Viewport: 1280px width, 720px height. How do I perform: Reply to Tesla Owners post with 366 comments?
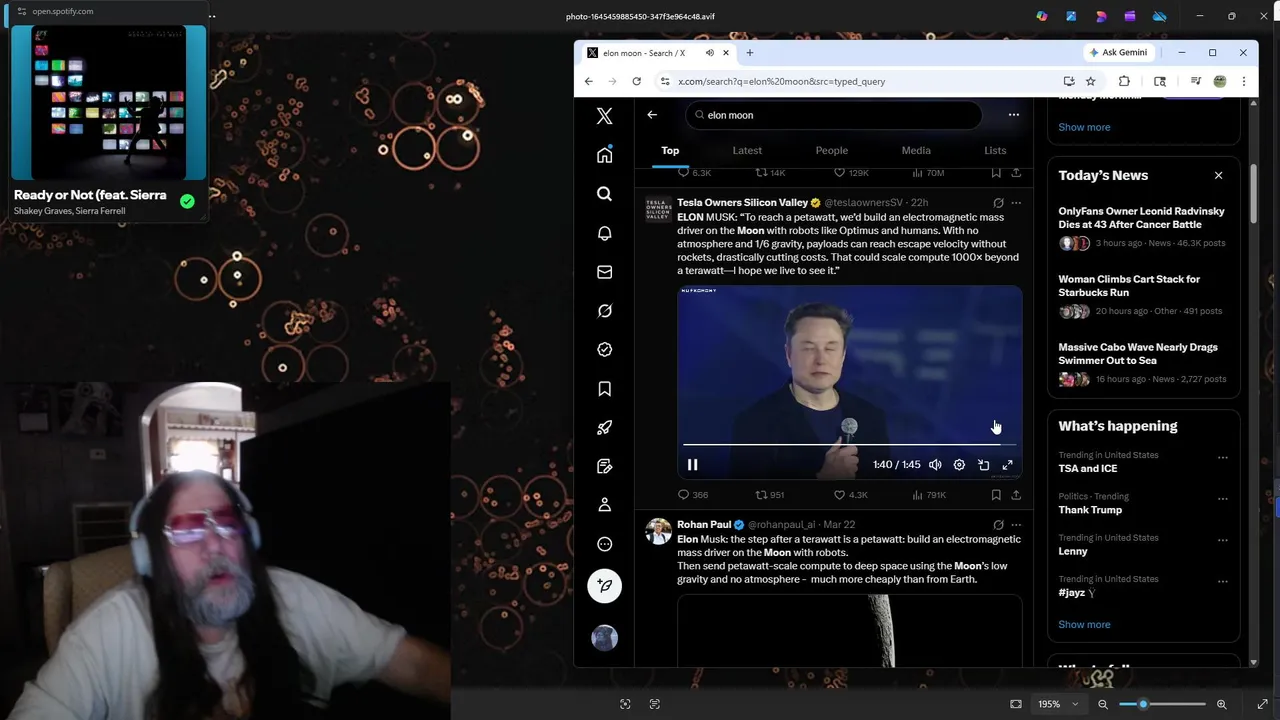692,495
